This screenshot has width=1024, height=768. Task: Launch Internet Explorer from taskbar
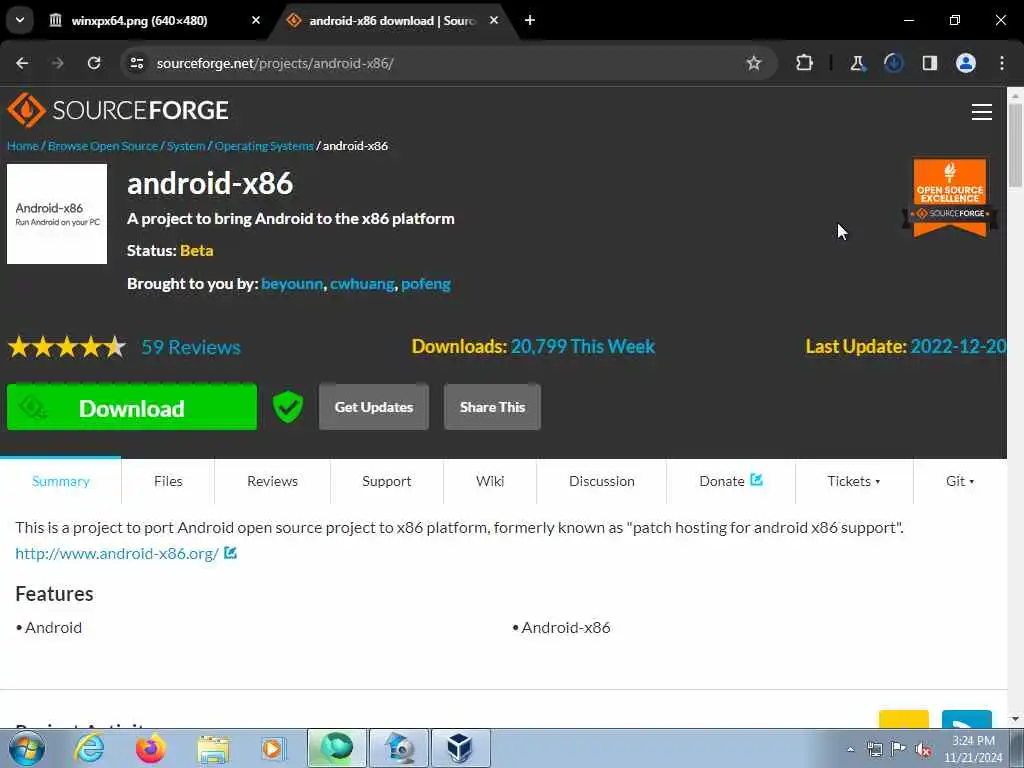89,748
